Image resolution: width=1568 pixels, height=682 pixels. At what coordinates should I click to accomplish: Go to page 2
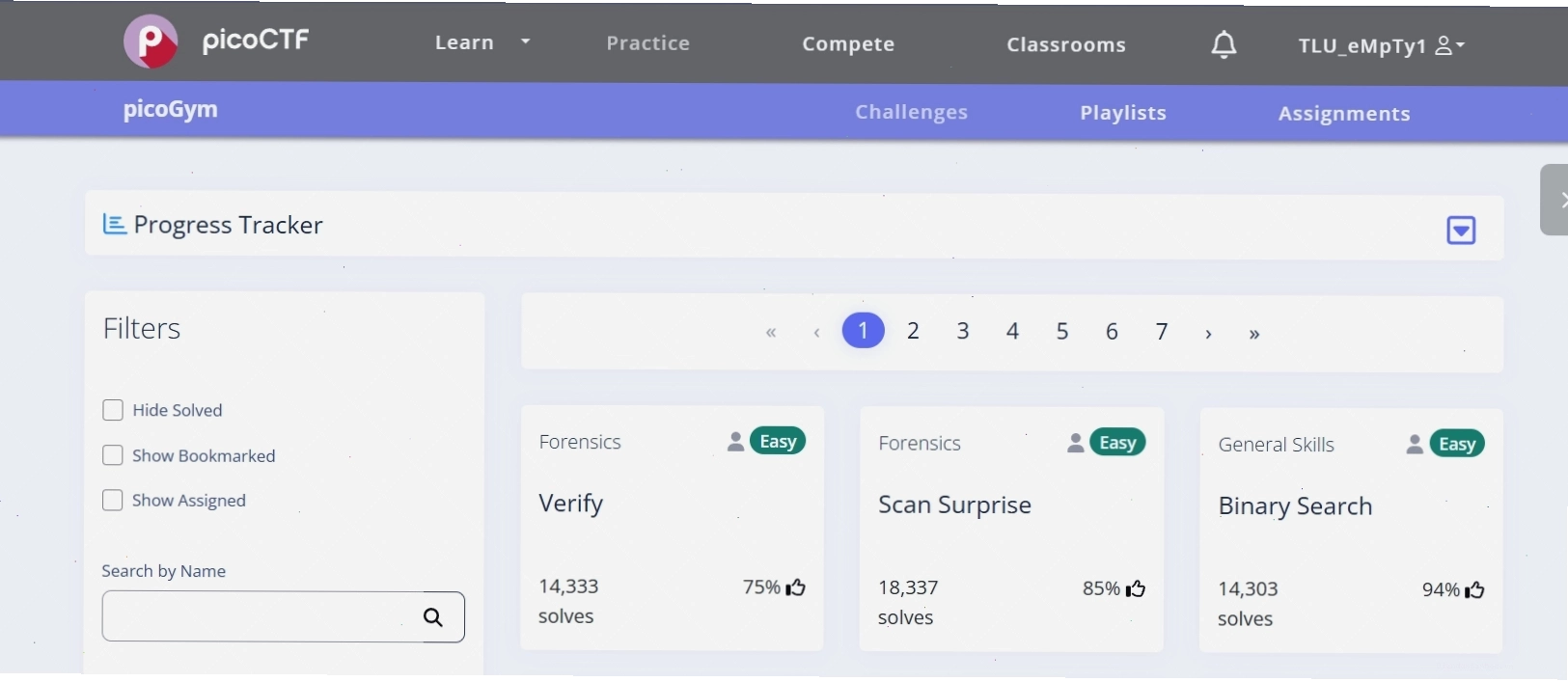point(913,331)
